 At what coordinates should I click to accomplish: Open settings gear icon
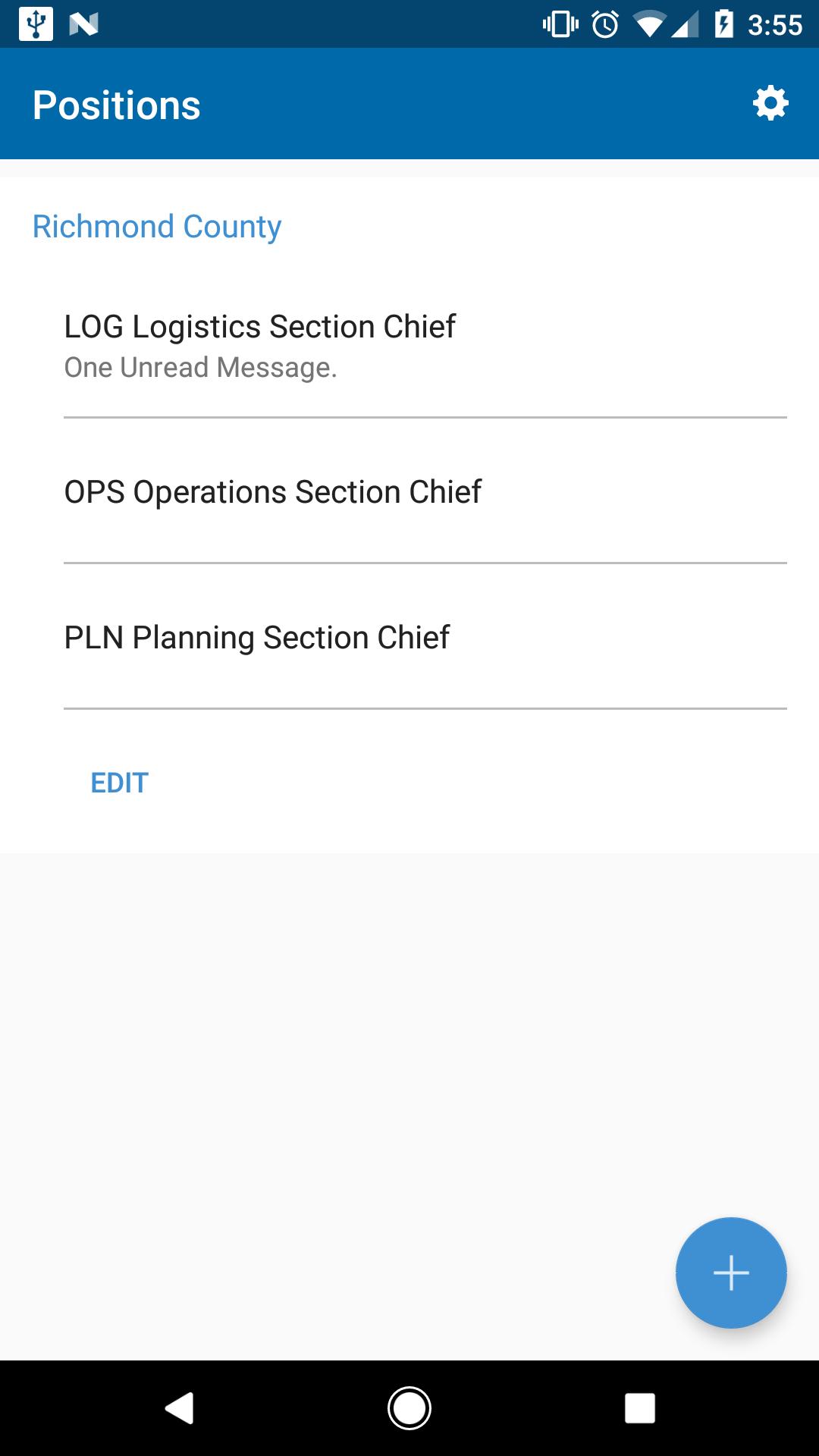[770, 103]
